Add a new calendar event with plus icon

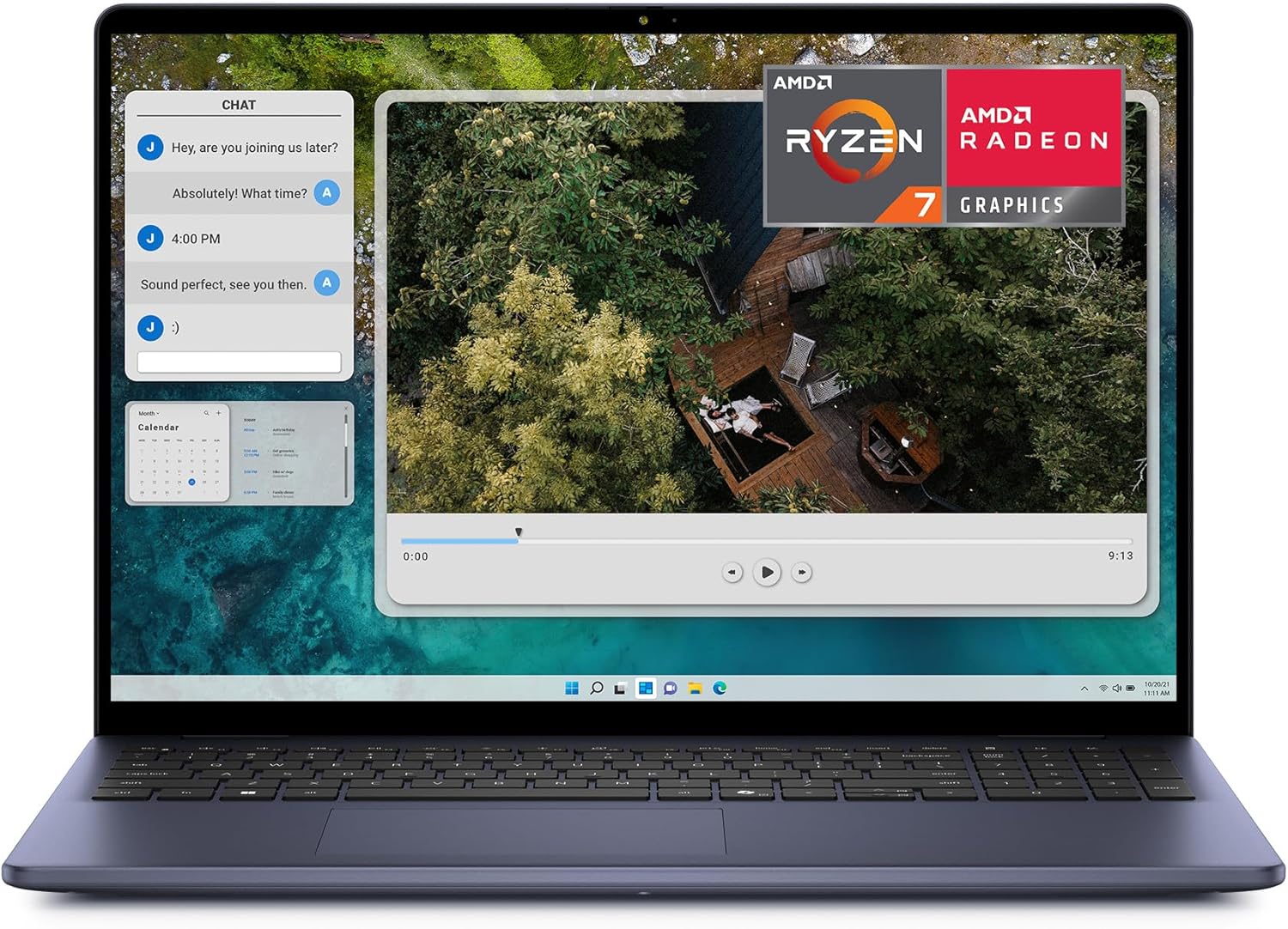(x=218, y=413)
